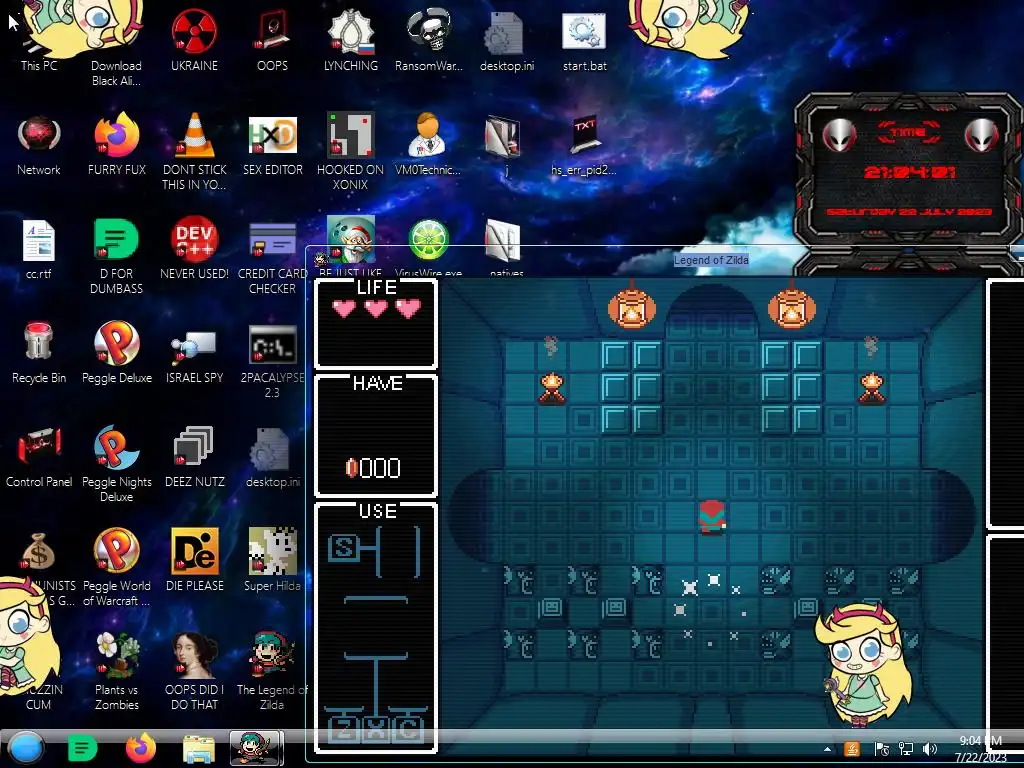The height and width of the screenshot is (768, 1024).
Task: Click the VLC cone desktop shortcut
Action: point(194,152)
